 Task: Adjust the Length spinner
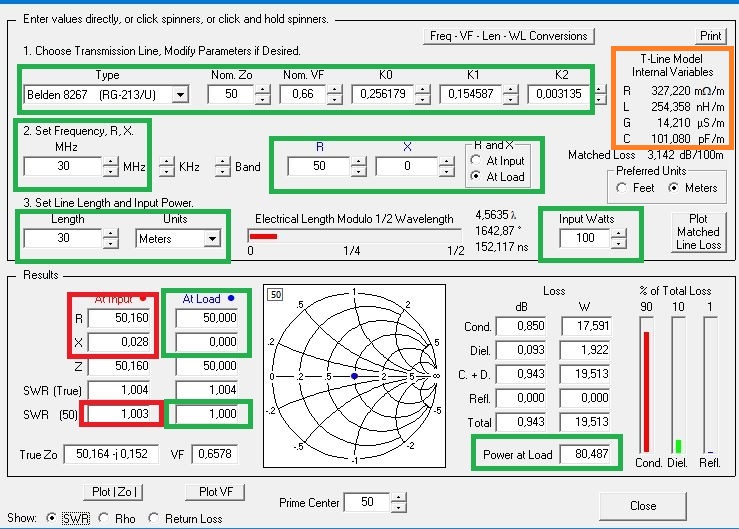click(x=110, y=239)
